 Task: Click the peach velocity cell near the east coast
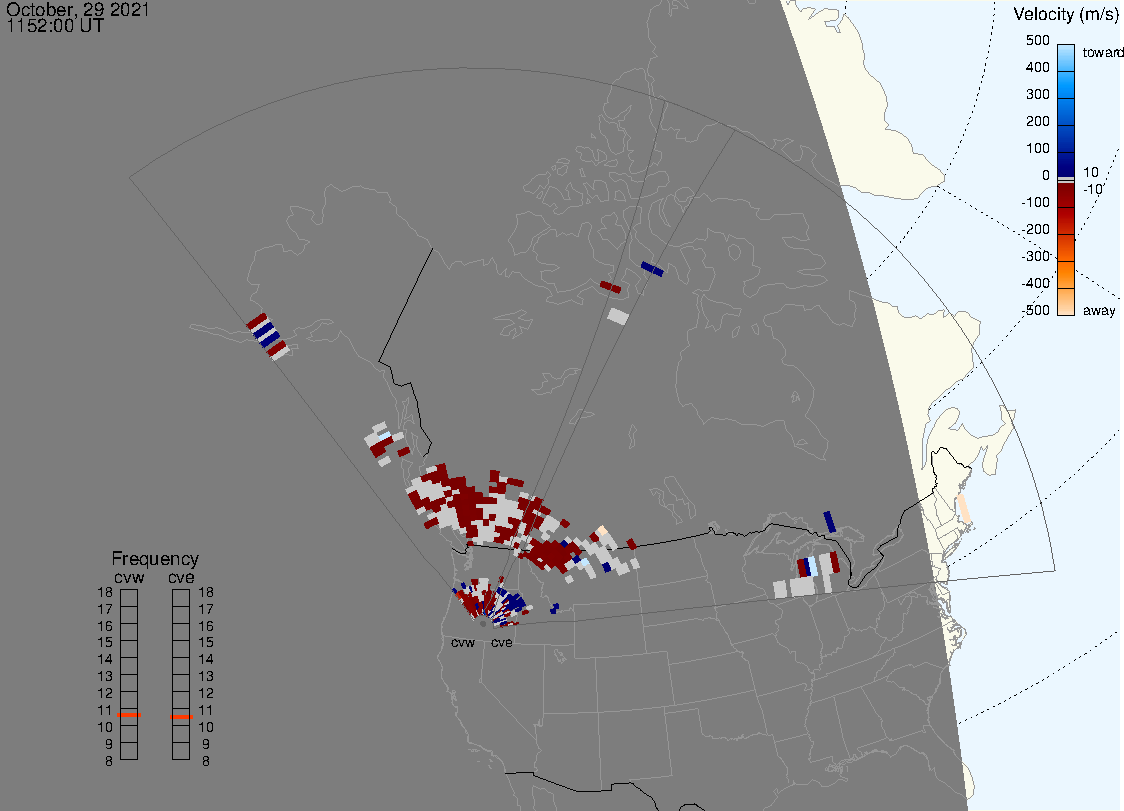(x=964, y=509)
